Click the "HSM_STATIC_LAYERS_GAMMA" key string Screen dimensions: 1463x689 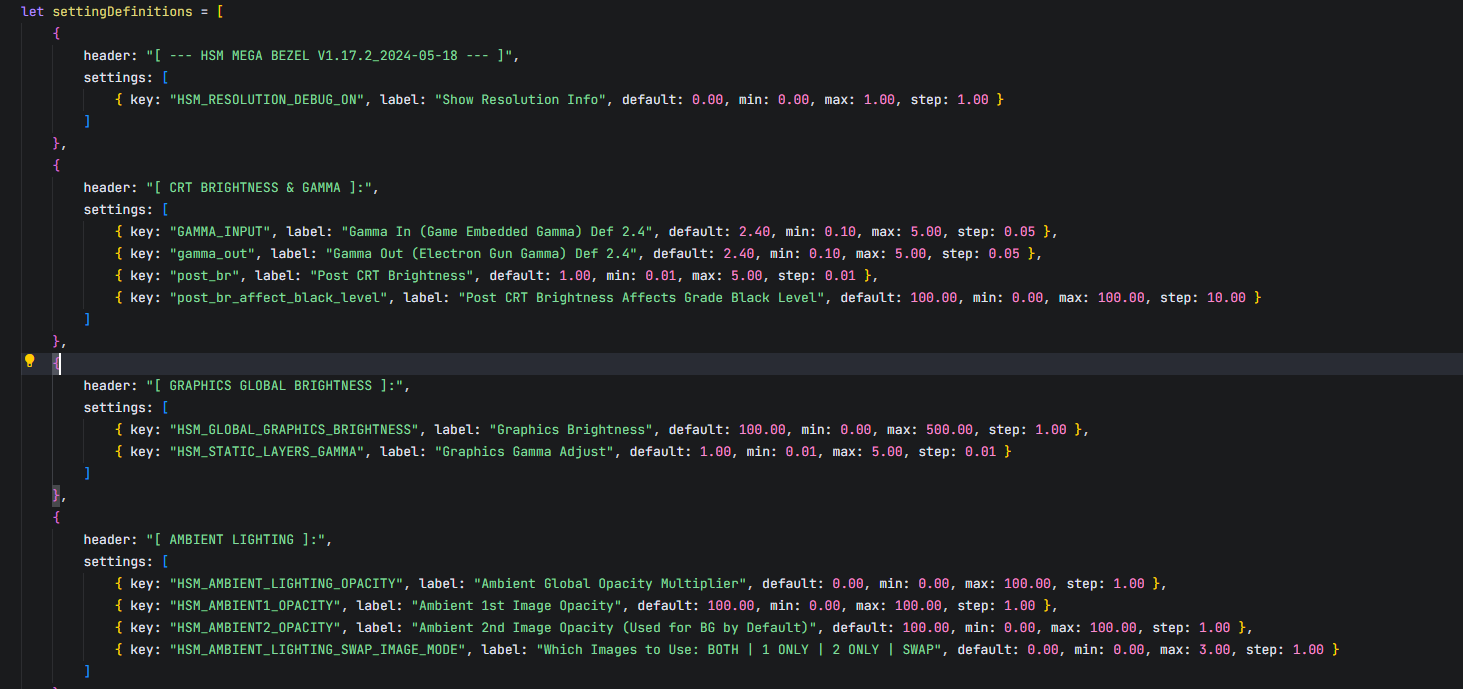pyautogui.click(x=267, y=451)
